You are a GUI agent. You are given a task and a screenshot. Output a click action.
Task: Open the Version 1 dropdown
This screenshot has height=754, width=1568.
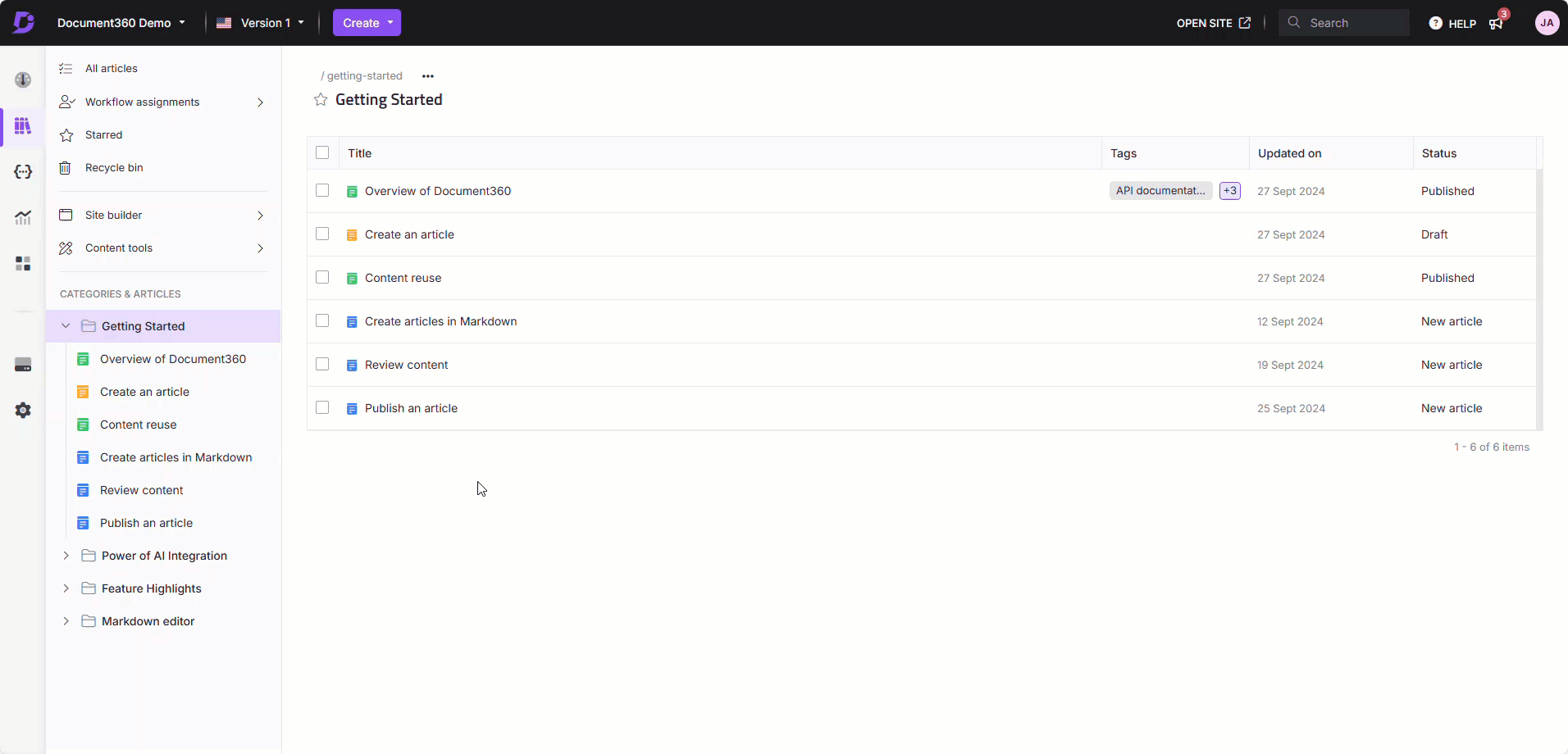(x=261, y=23)
